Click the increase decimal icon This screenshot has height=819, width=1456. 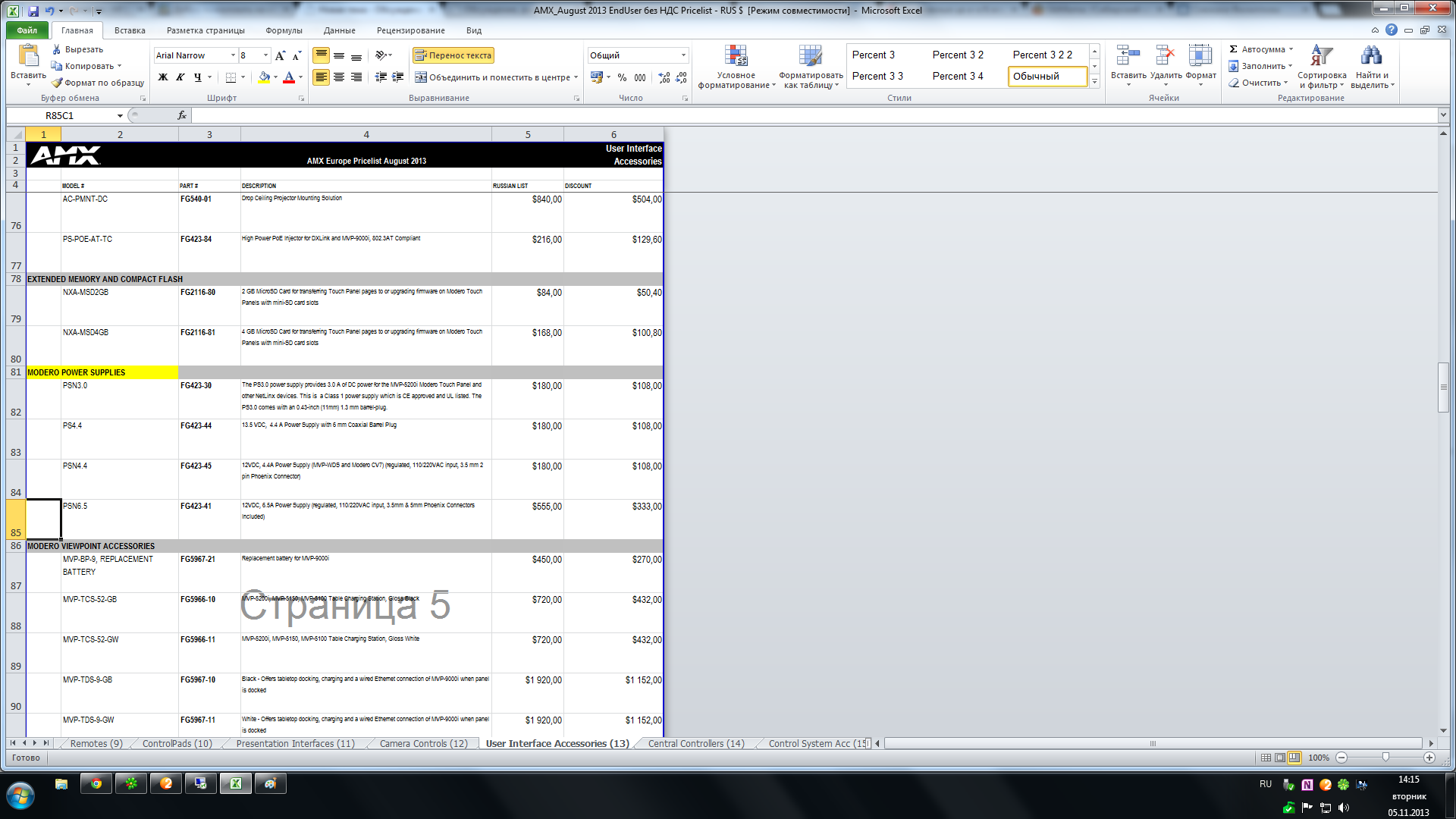[x=664, y=77]
